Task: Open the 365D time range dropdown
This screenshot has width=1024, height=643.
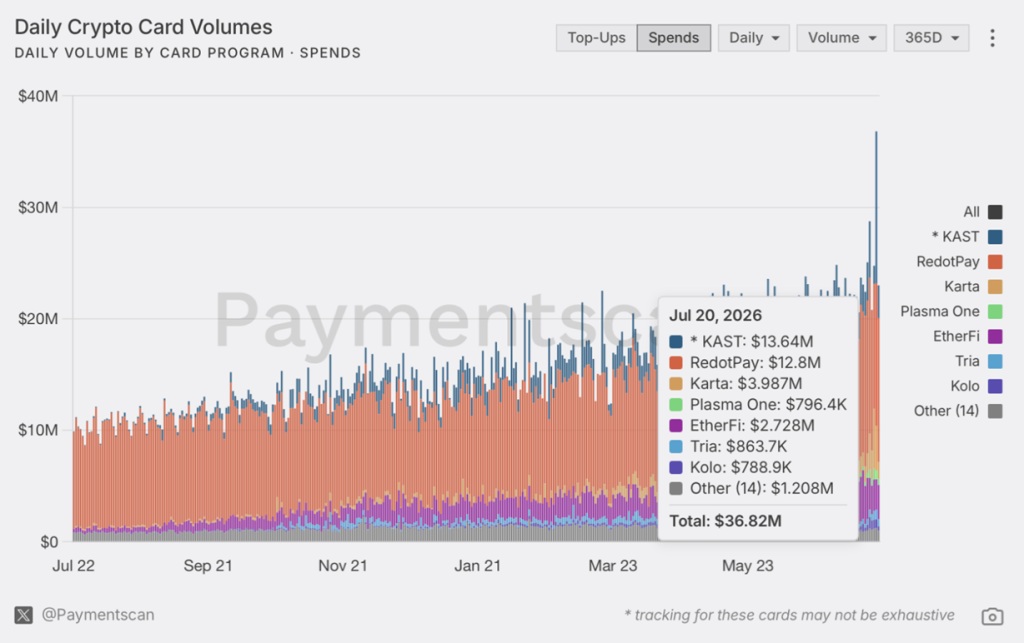Action: [931, 38]
